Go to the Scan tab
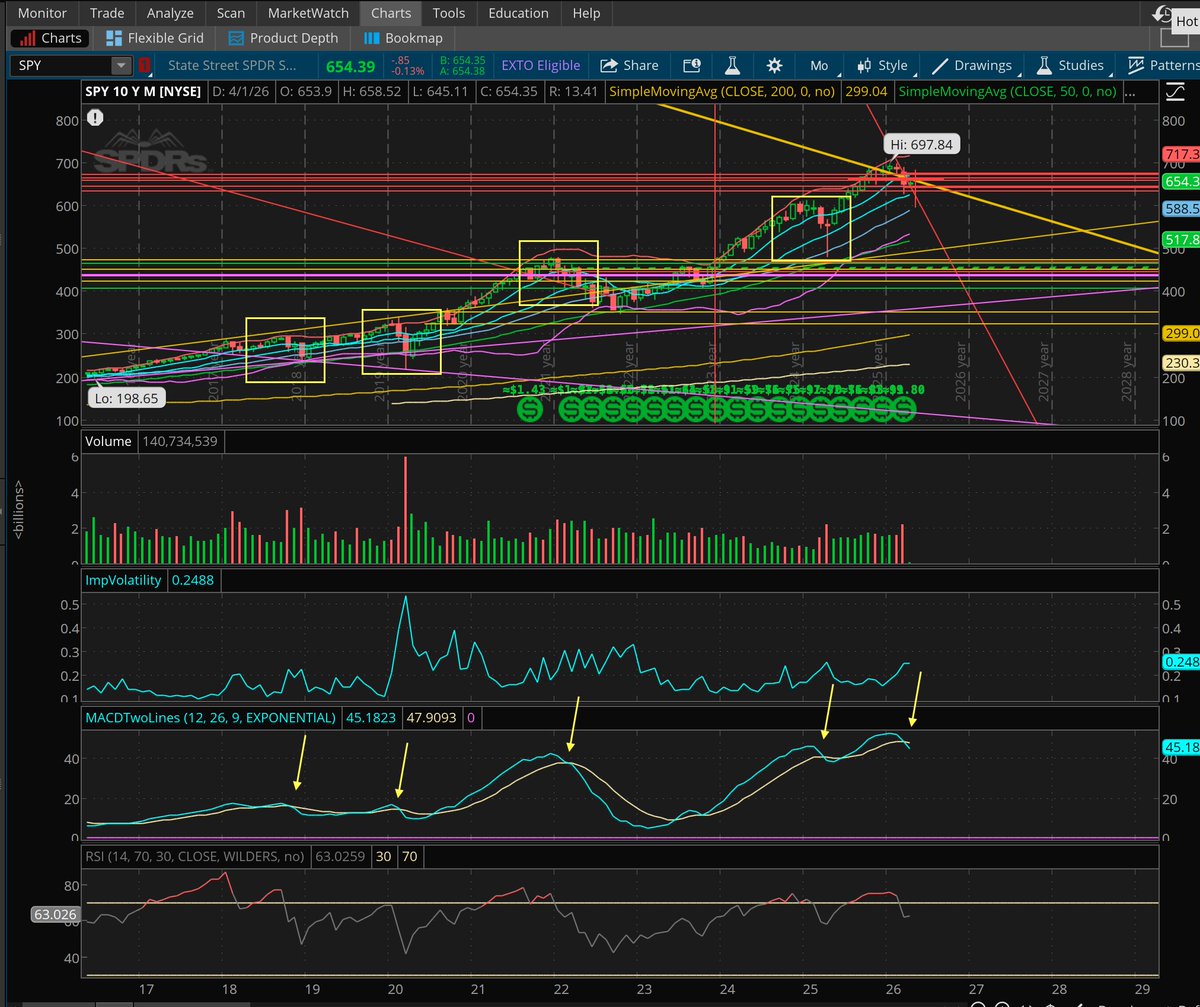 (x=231, y=13)
